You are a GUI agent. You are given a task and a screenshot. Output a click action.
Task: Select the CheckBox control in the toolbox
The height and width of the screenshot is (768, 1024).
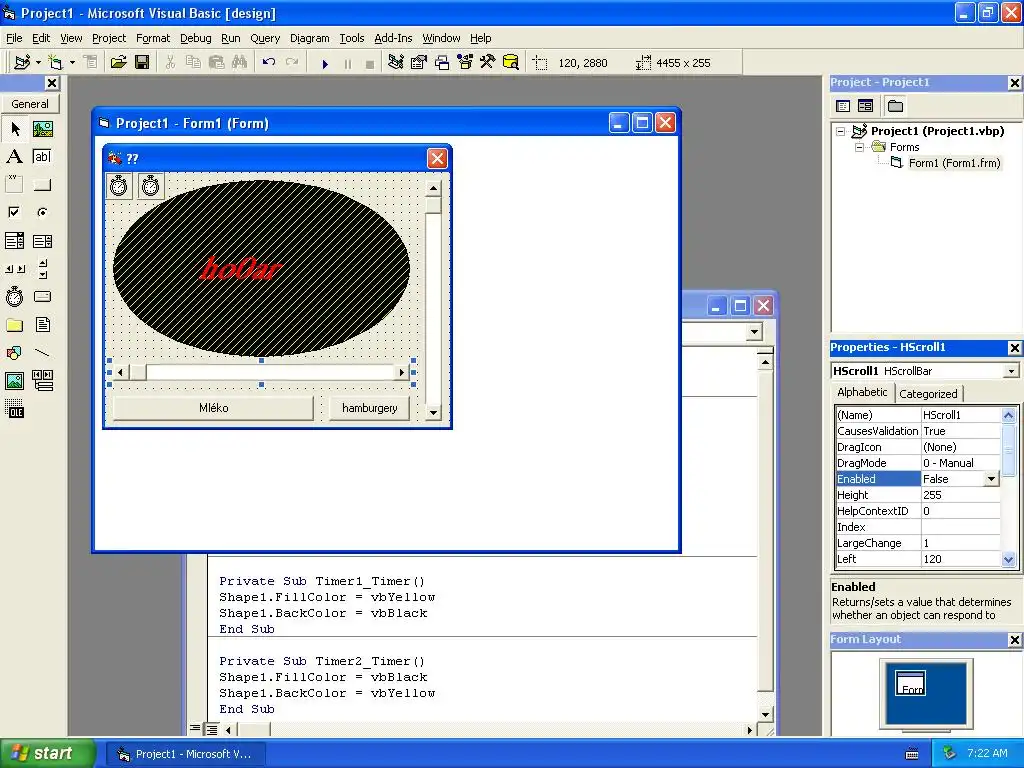tap(14, 212)
